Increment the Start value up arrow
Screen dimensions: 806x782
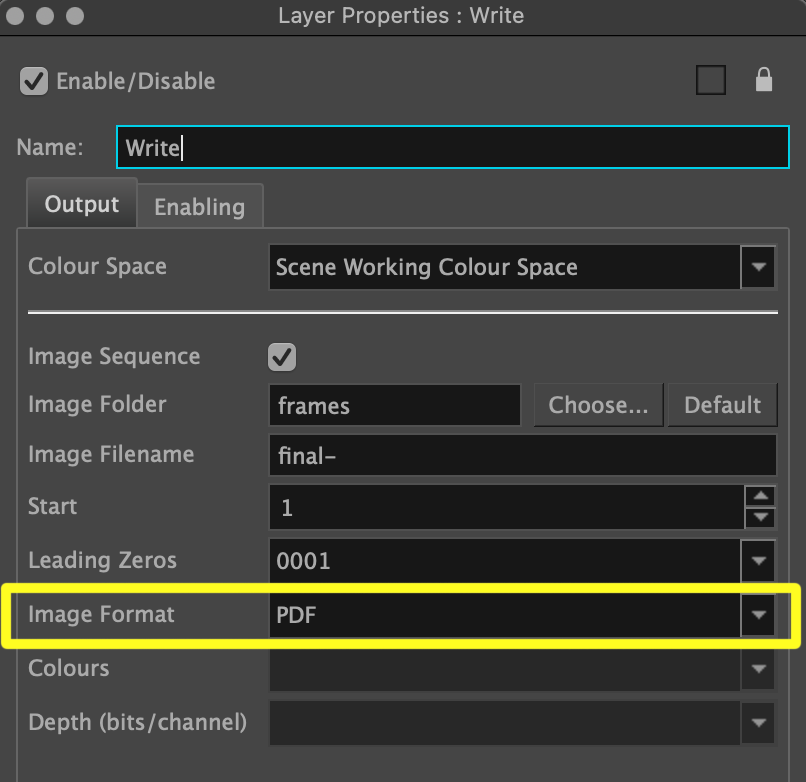click(761, 496)
